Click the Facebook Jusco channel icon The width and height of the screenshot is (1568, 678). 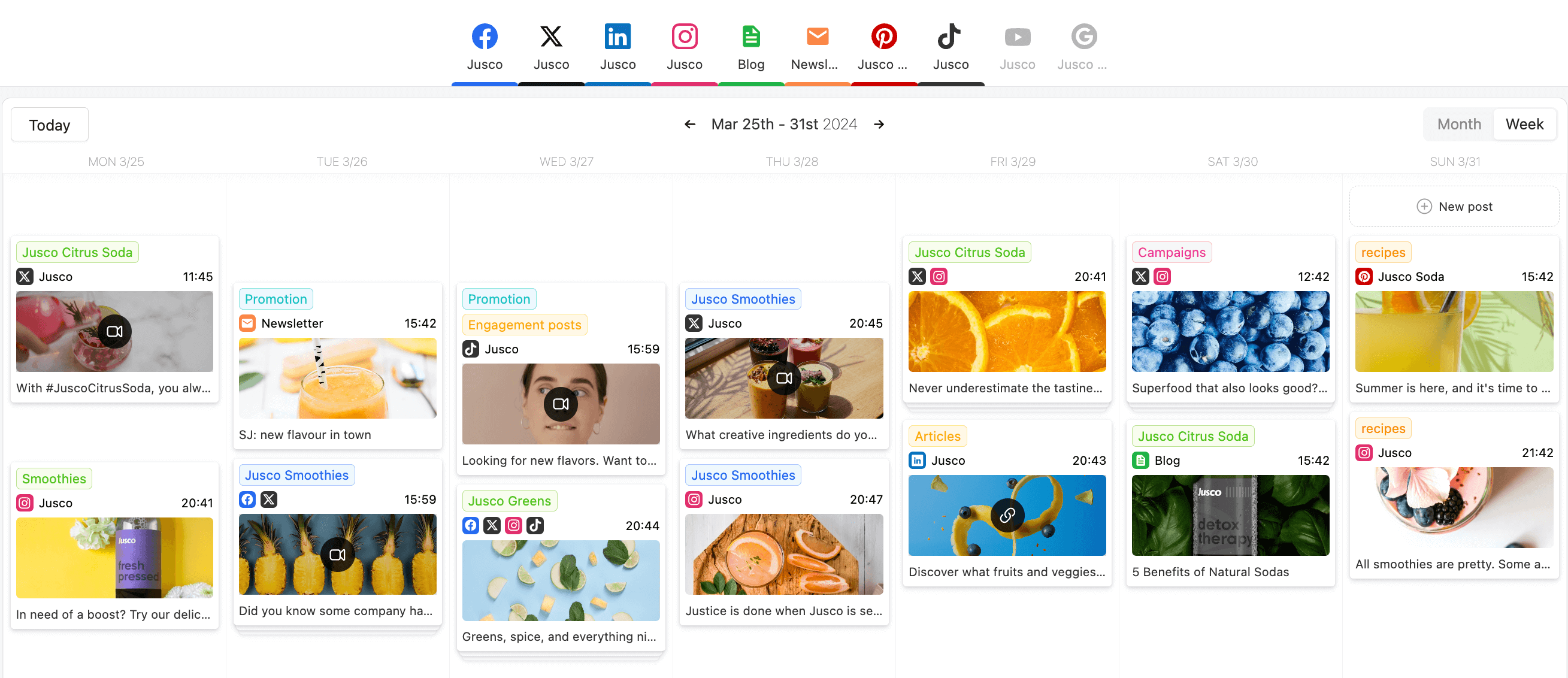click(x=484, y=36)
